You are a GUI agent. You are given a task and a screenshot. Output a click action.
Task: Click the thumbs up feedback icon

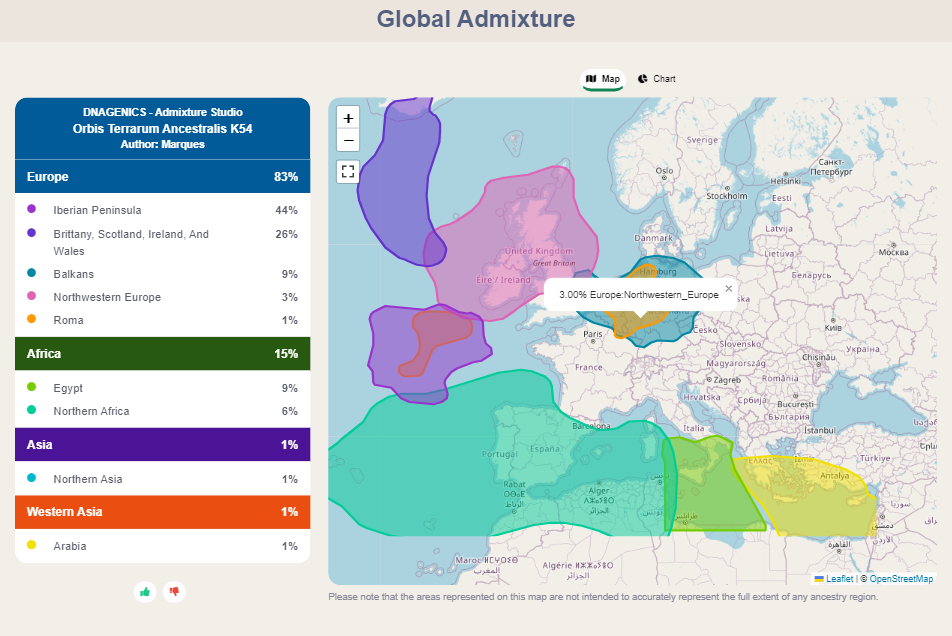tap(145, 592)
